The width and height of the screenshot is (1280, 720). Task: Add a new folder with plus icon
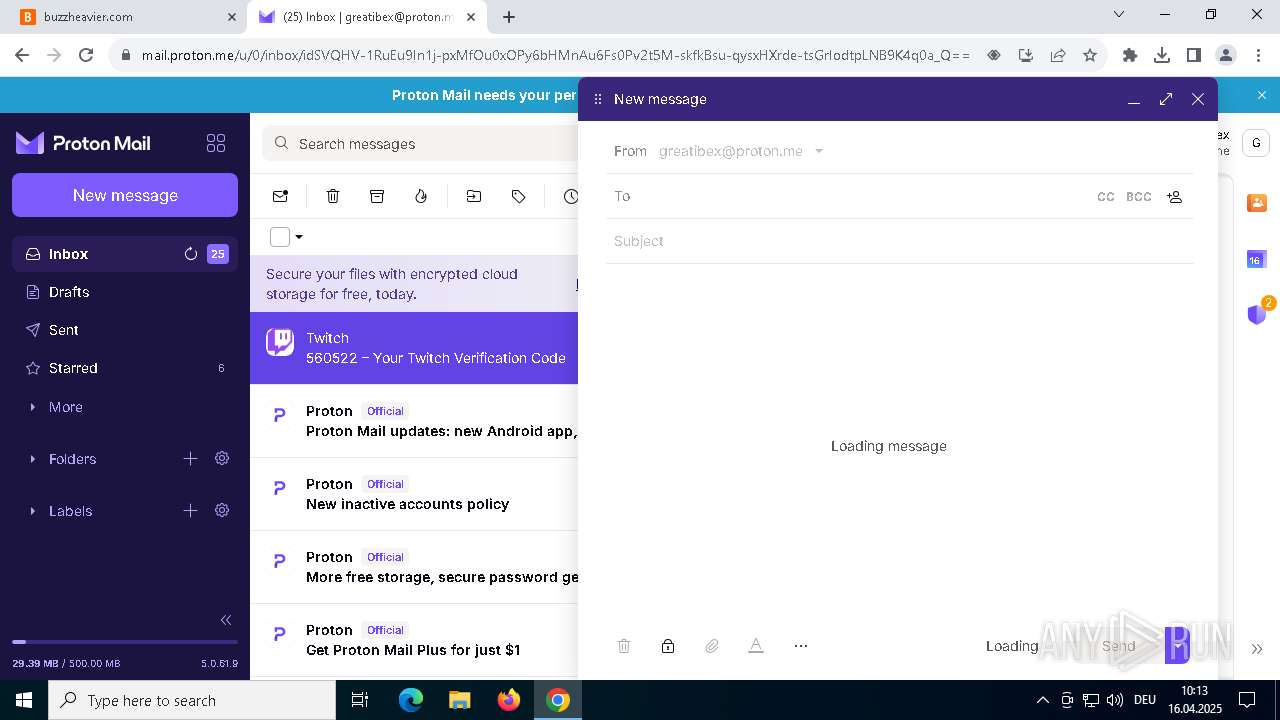tap(190, 458)
